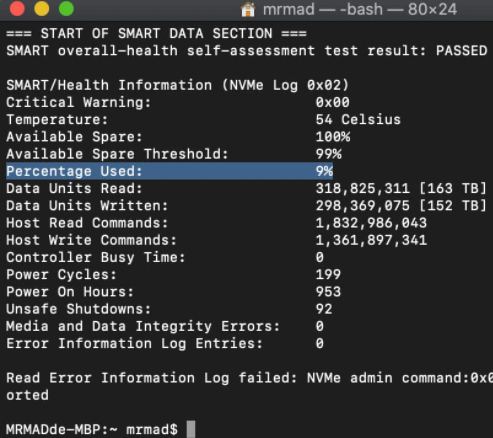Click the 'MRMADde-MBP:~ mrmad$' prompt text
The width and height of the screenshot is (493, 438).
pyautogui.click(x=92, y=429)
